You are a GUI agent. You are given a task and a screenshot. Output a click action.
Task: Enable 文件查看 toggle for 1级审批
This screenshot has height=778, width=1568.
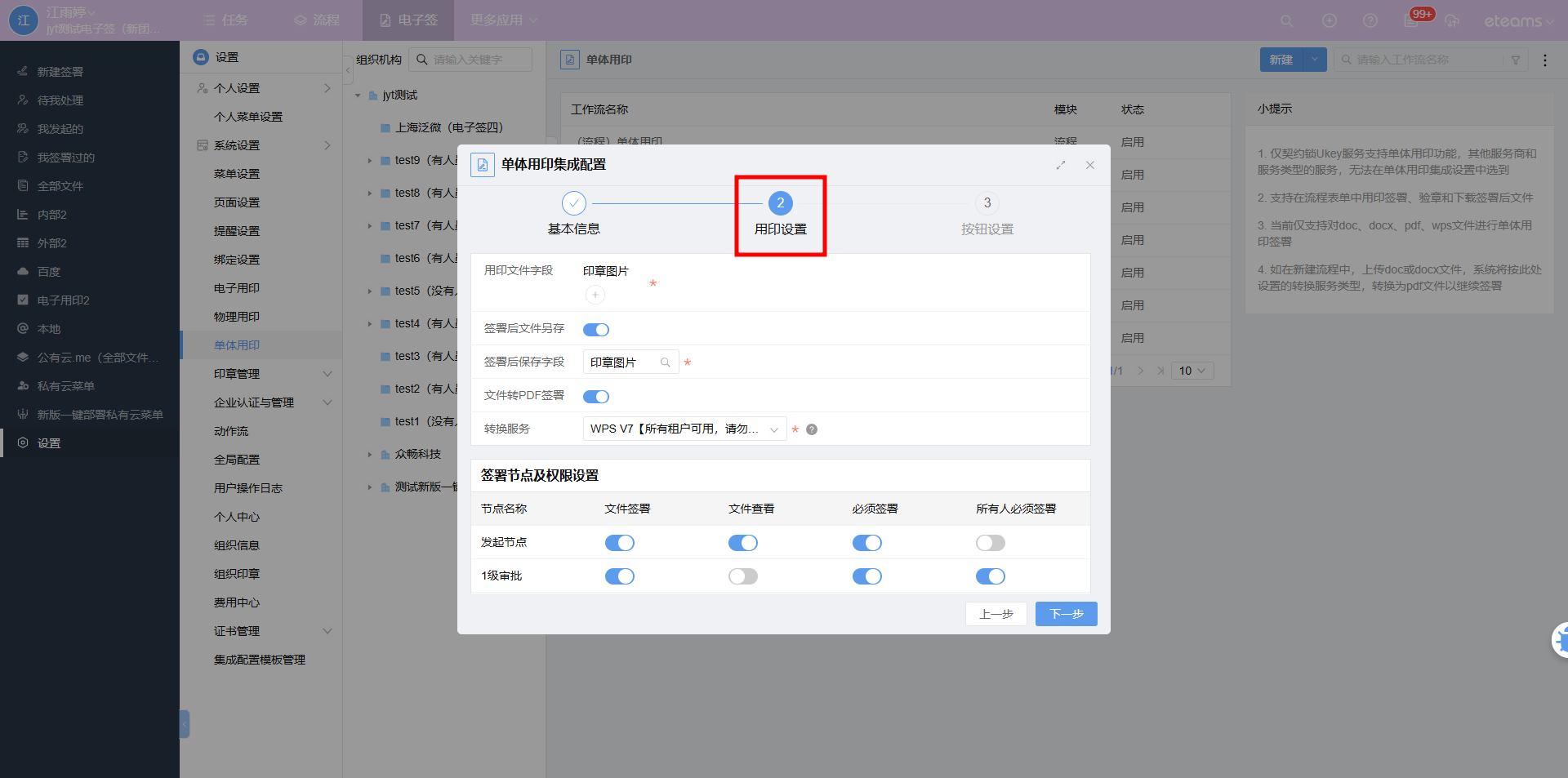pyautogui.click(x=743, y=576)
